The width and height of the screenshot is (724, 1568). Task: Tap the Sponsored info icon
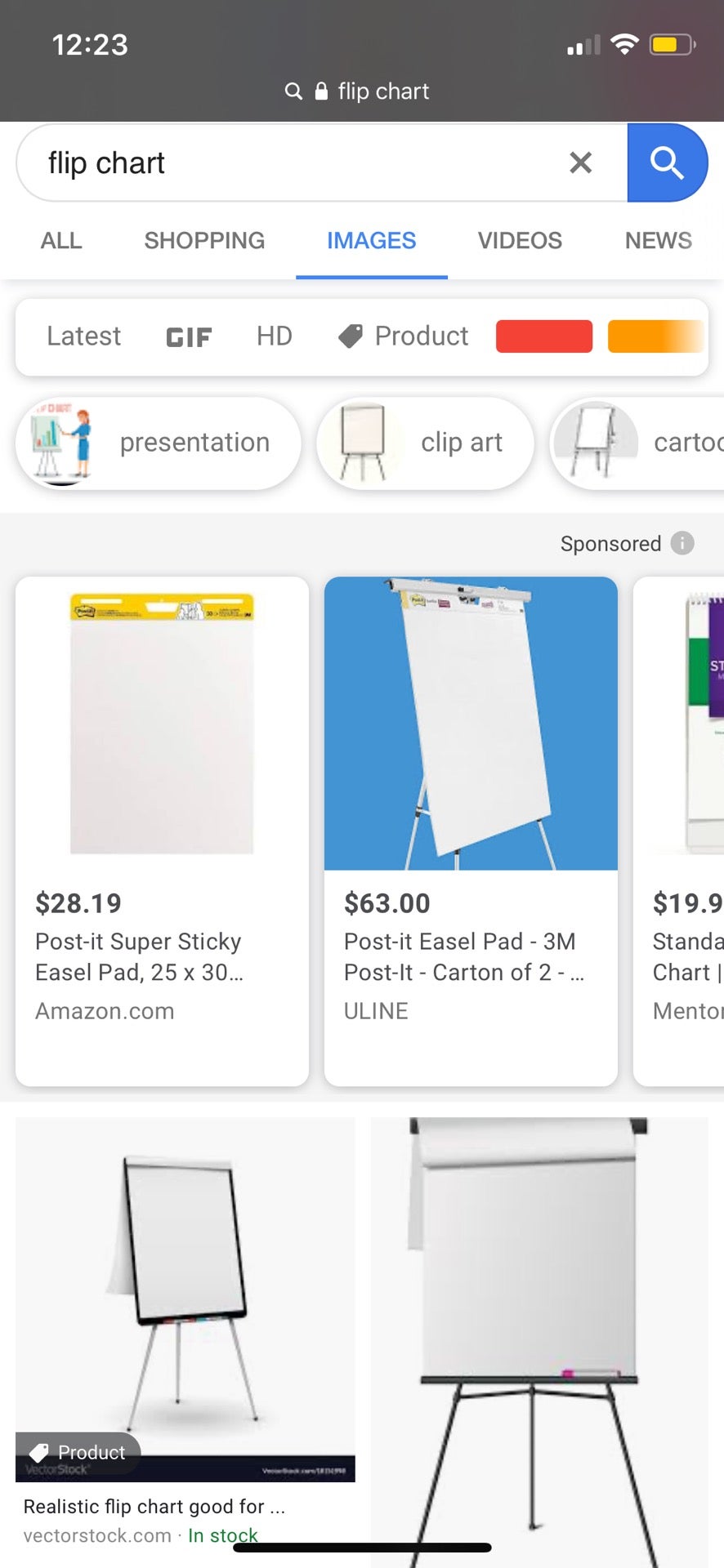[x=682, y=543]
